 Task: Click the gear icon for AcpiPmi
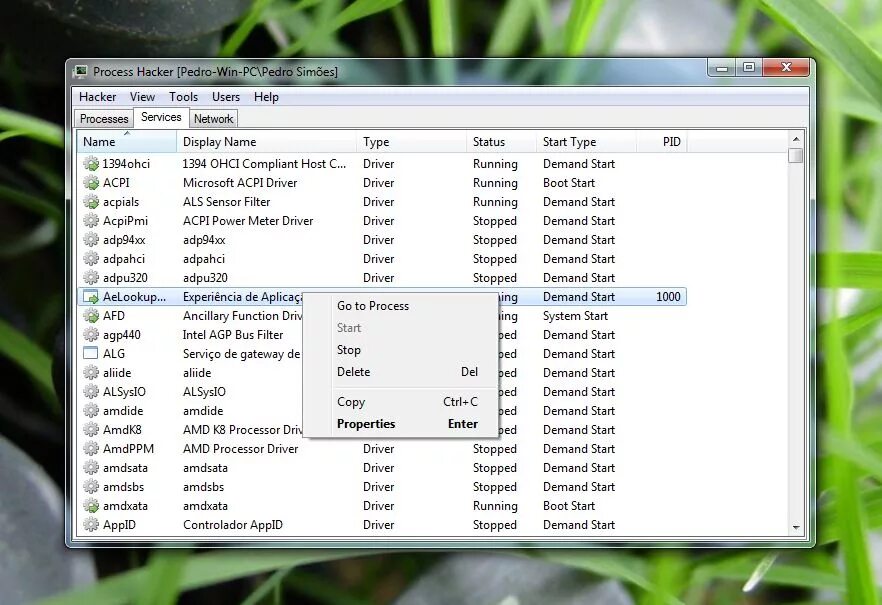point(91,221)
